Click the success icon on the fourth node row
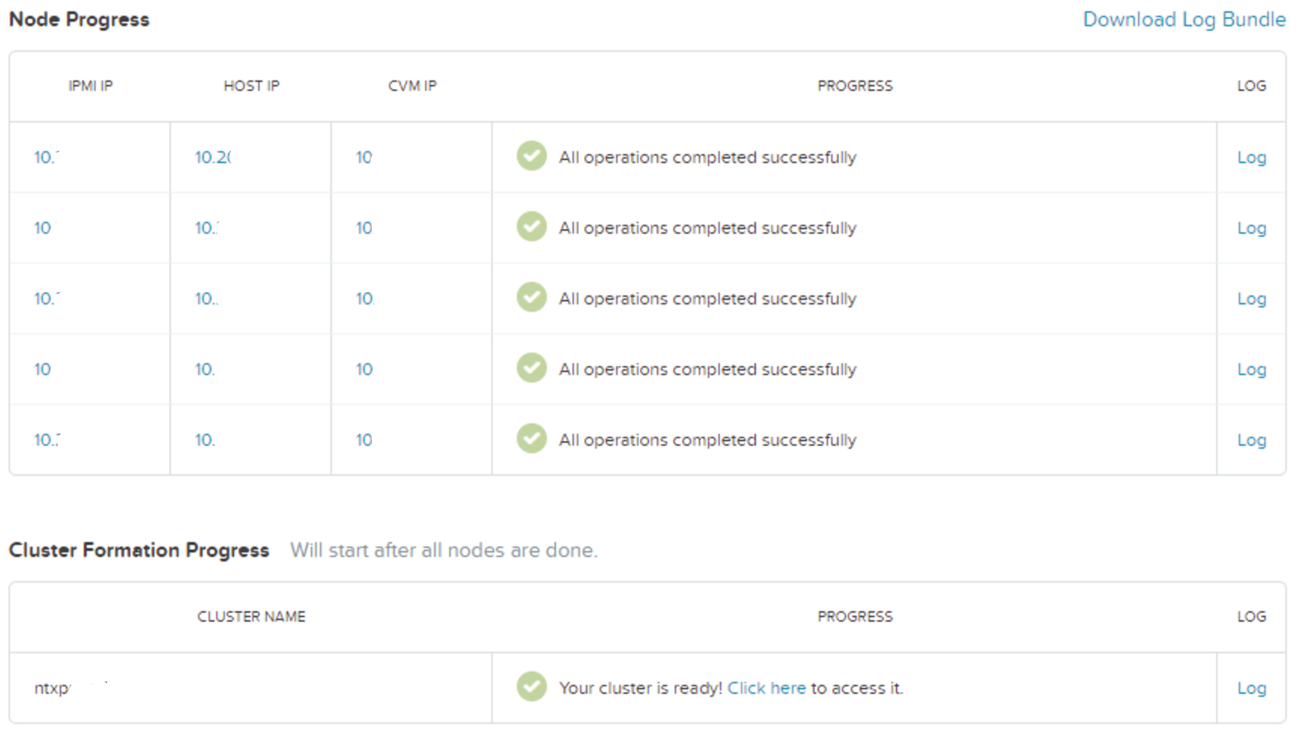This screenshot has height=731, width=1299. pyautogui.click(x=531, y=369)
